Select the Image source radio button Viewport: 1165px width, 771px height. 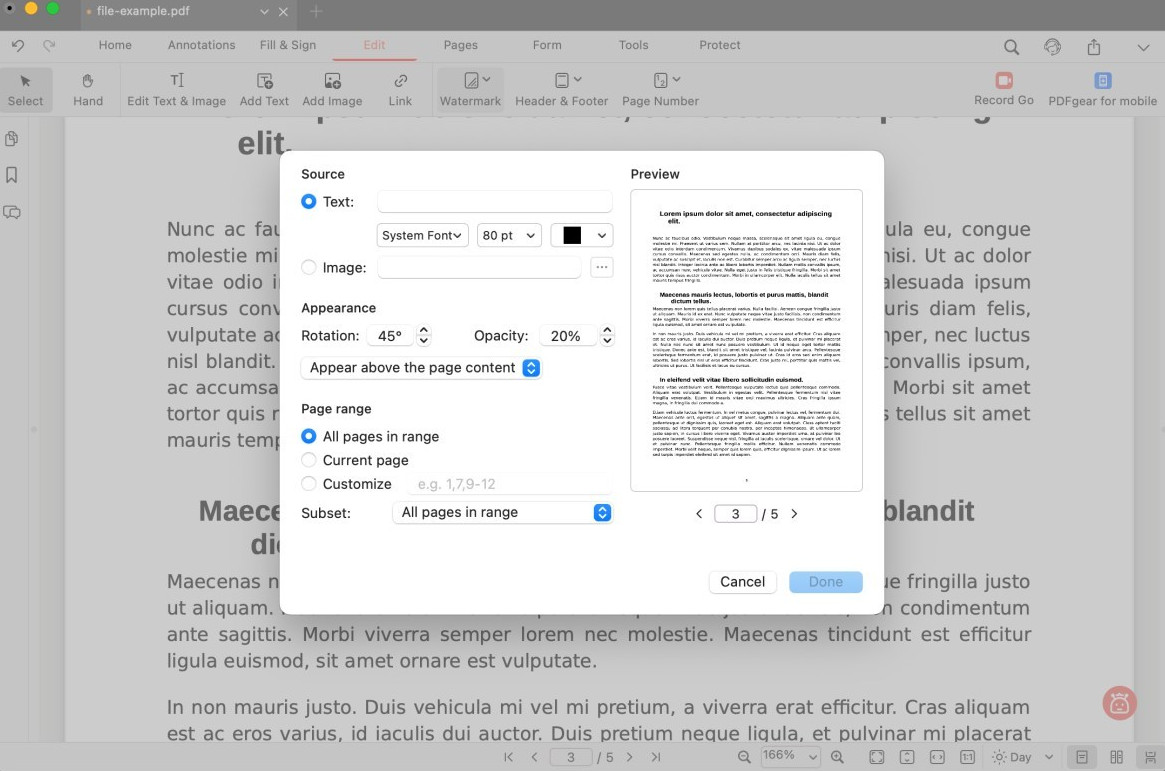309,267
